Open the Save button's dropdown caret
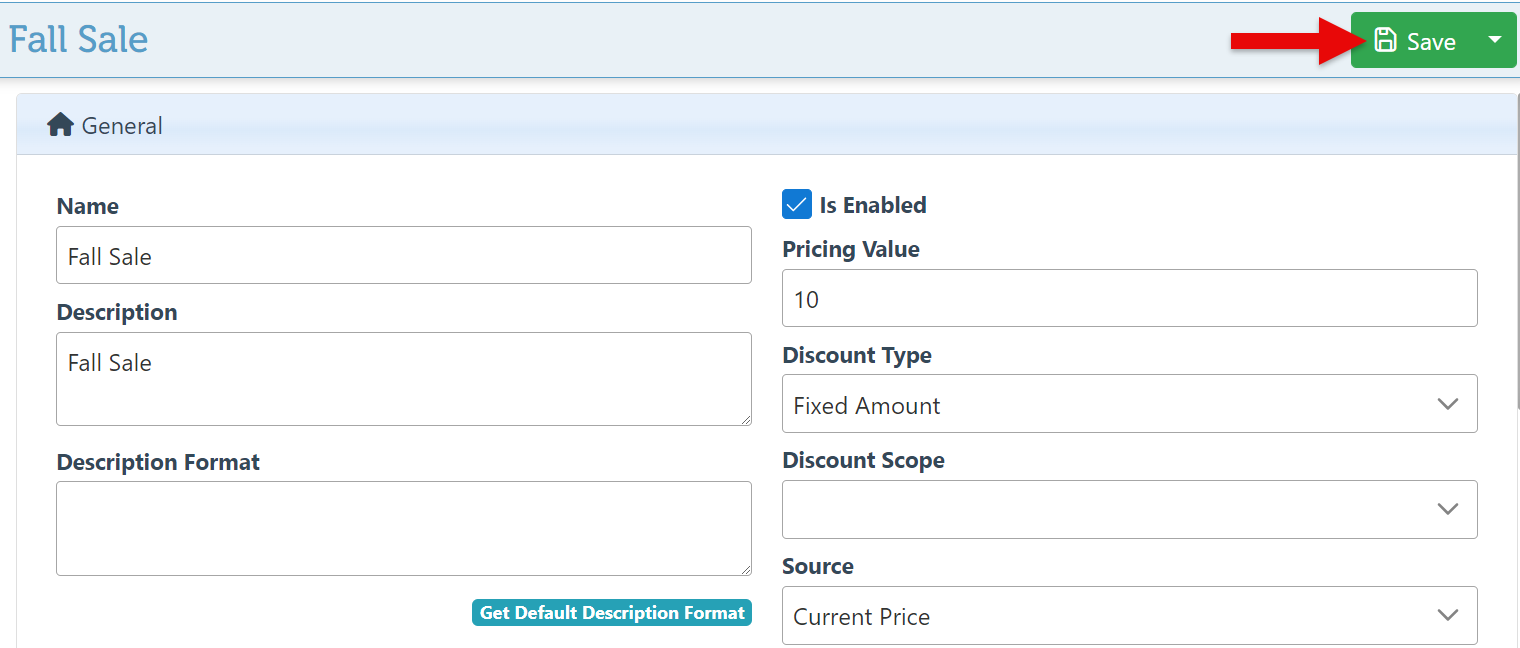 tap(1494, 40)
